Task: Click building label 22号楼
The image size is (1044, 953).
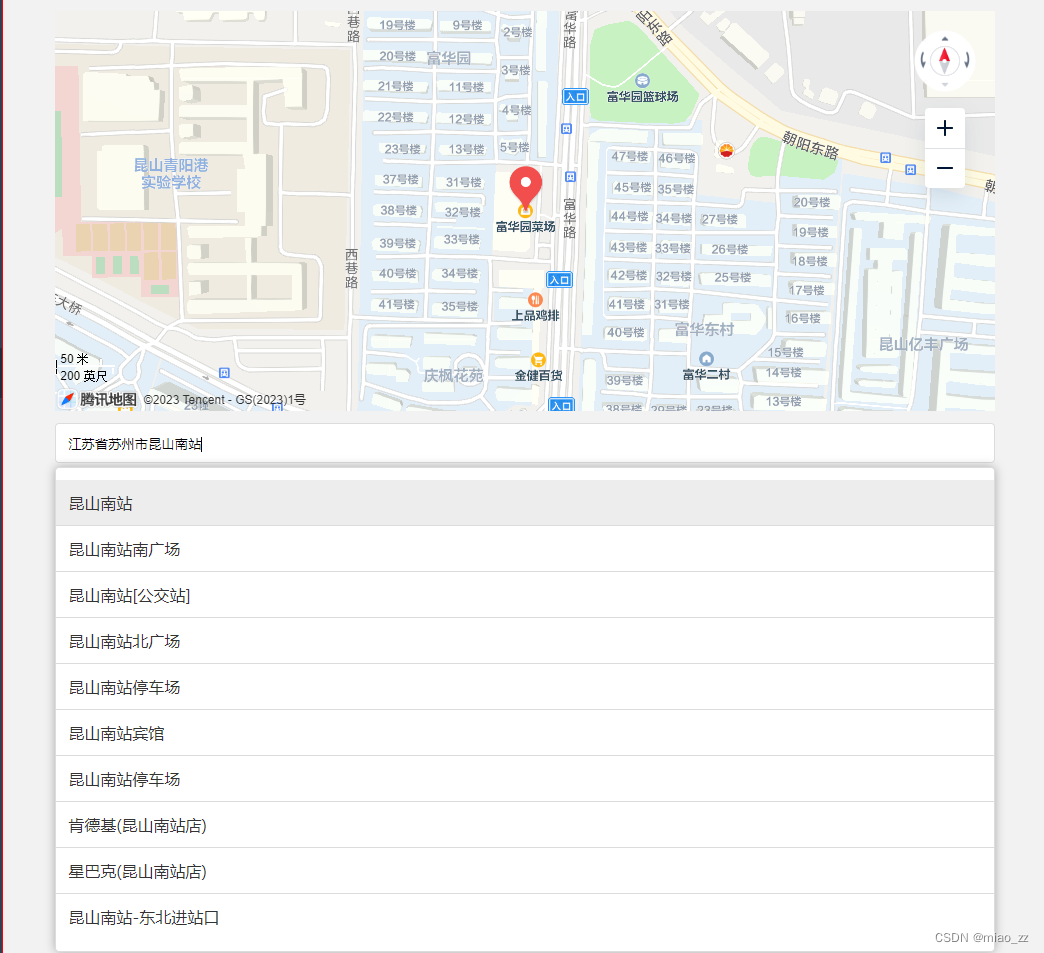Action: (395, 117)
